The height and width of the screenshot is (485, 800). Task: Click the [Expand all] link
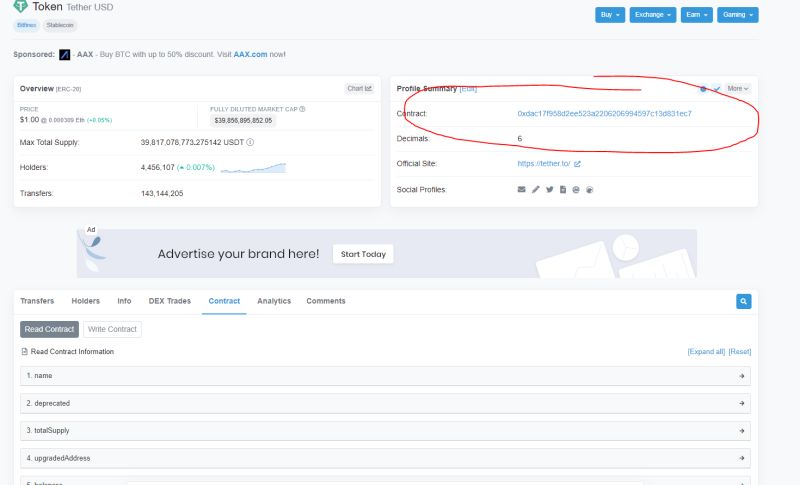click(706, 352)
